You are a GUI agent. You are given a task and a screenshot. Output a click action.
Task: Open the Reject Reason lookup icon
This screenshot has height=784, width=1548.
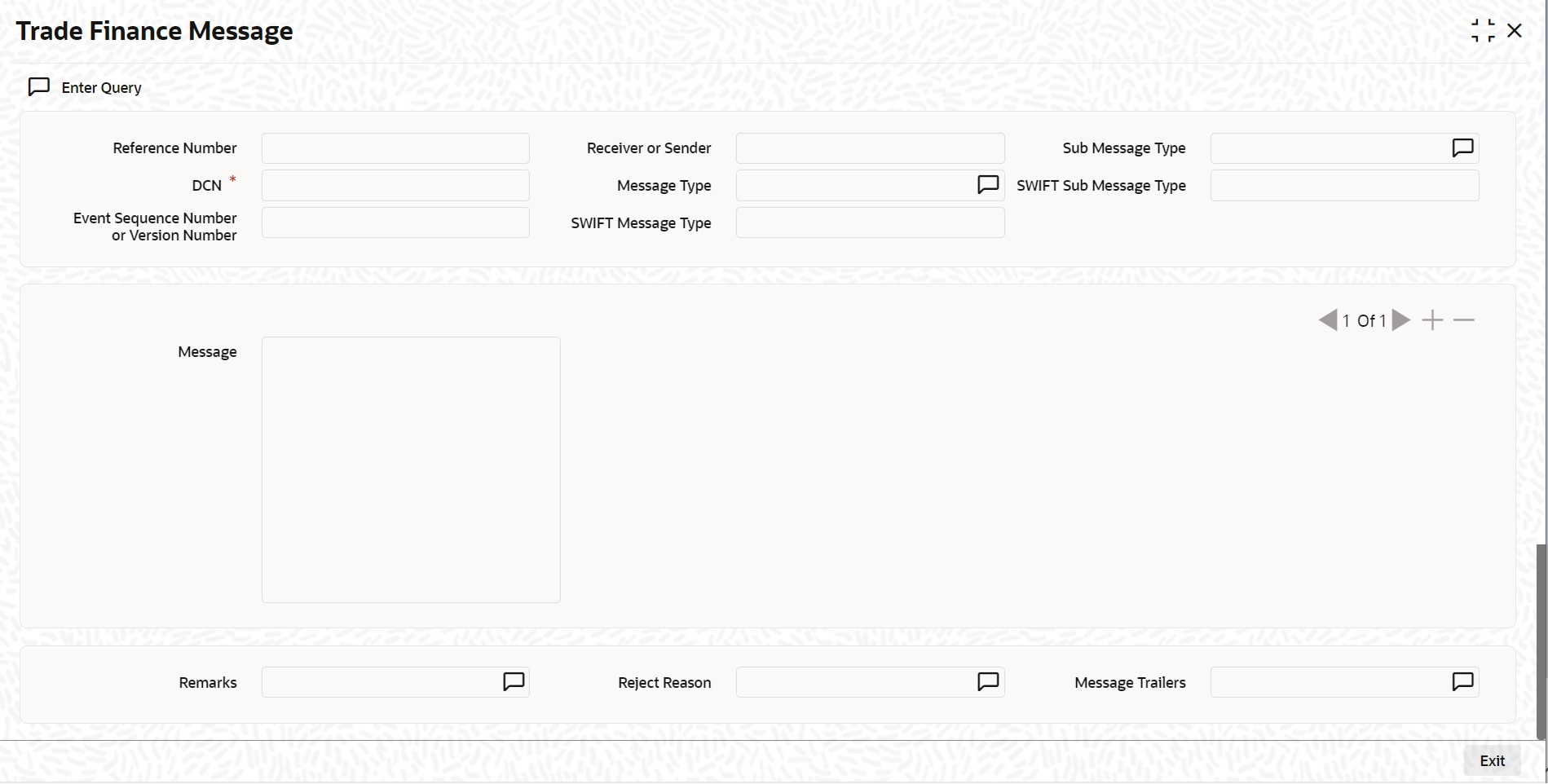pyautogui.click(x=987, y=681)
